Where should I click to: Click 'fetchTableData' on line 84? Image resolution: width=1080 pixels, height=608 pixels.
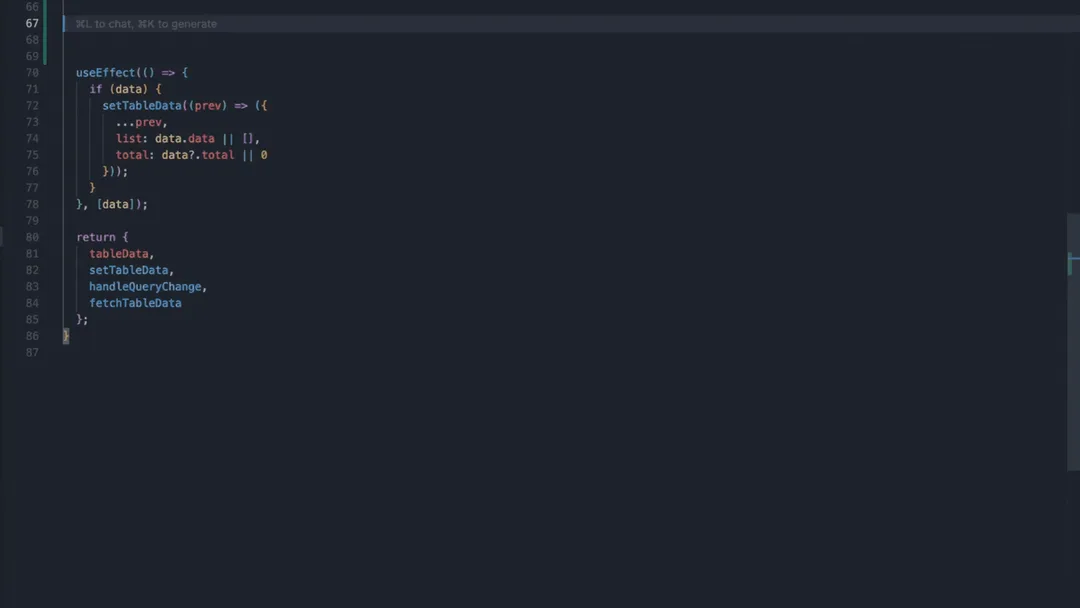pos(135,304)
